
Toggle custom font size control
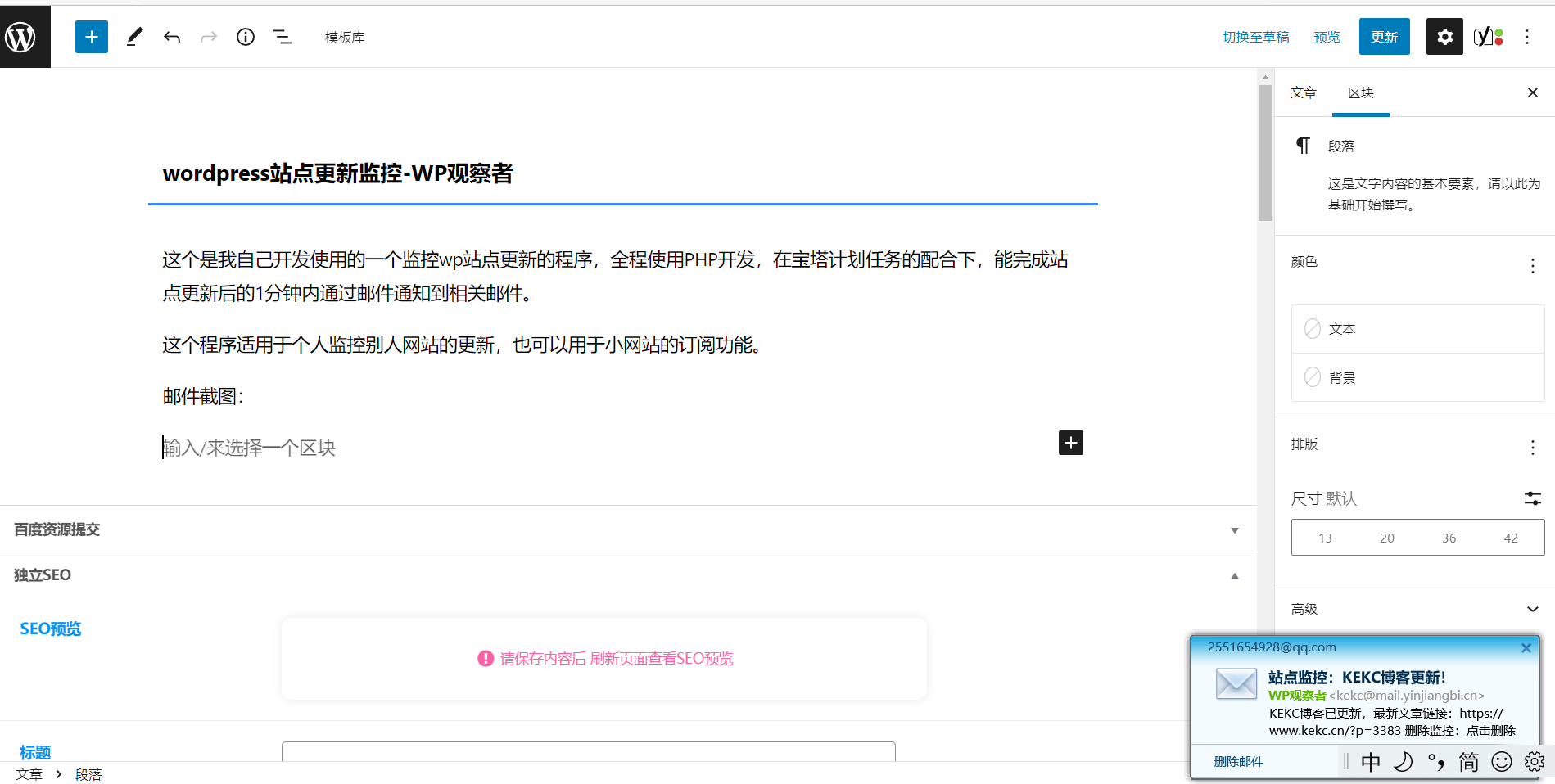[x=1532, y=498]
